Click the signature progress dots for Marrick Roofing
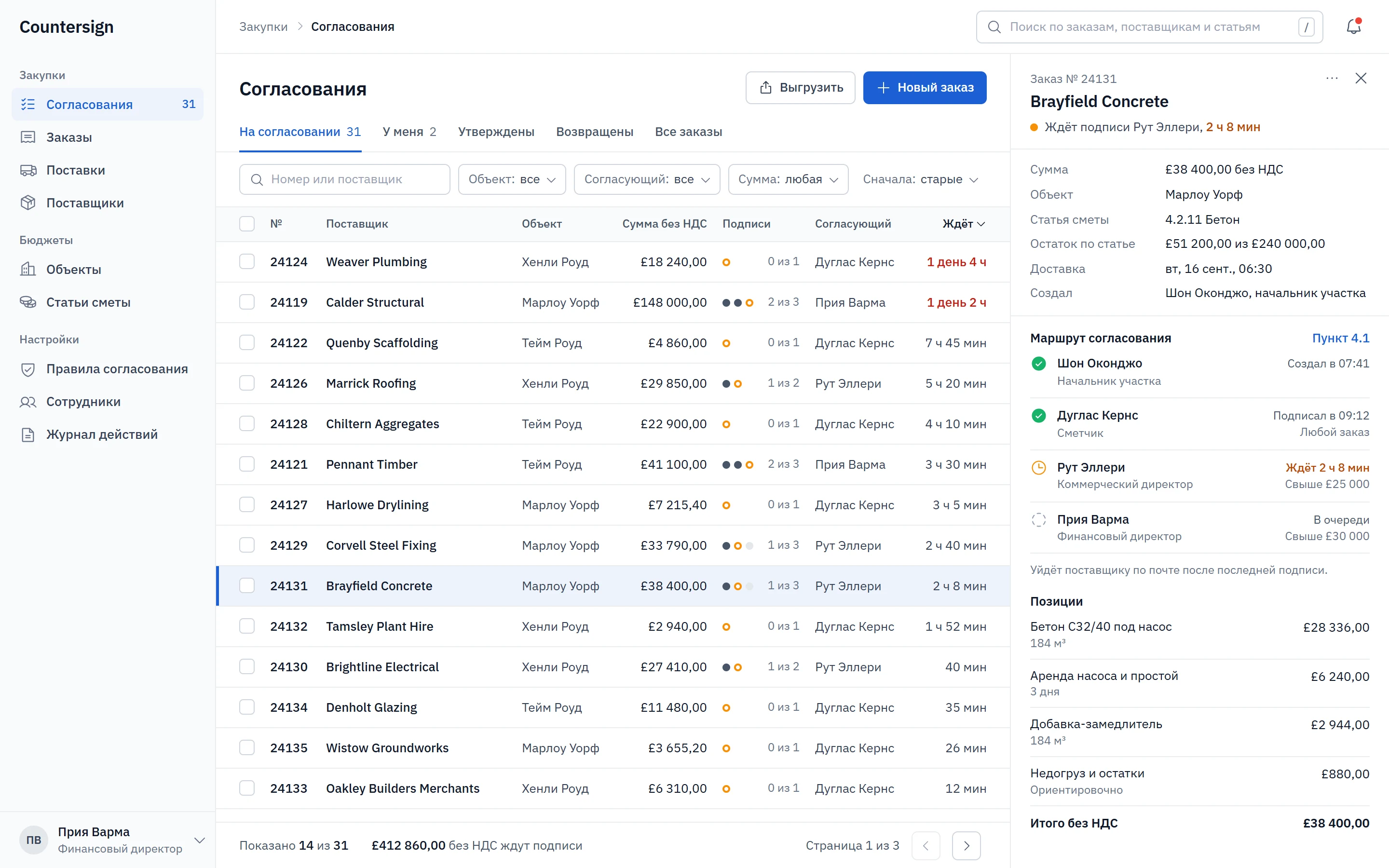 pyautogui.click(x=732, y=383)
